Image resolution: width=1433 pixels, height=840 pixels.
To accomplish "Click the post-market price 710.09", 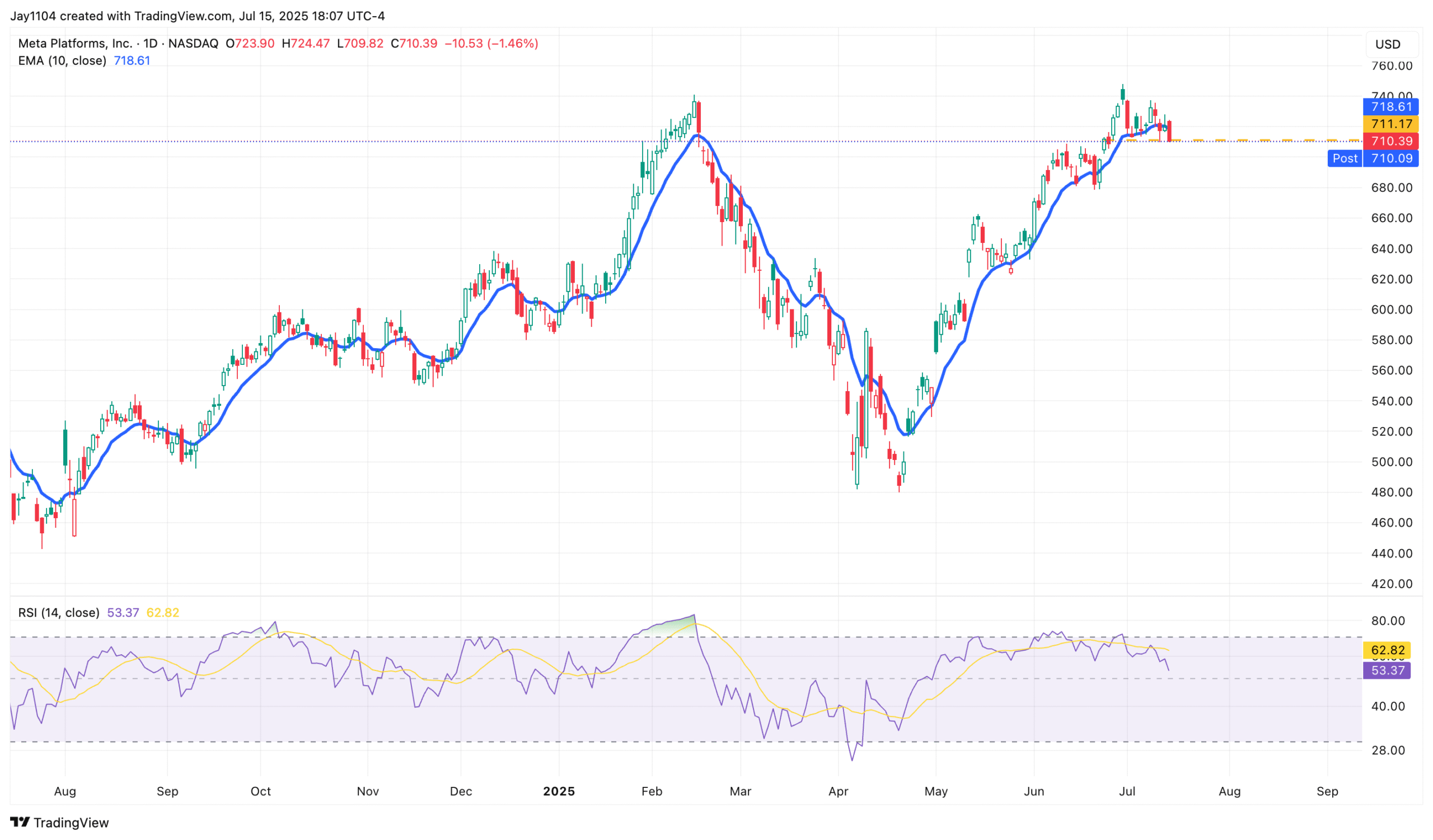I will (x=1391, y=158).
